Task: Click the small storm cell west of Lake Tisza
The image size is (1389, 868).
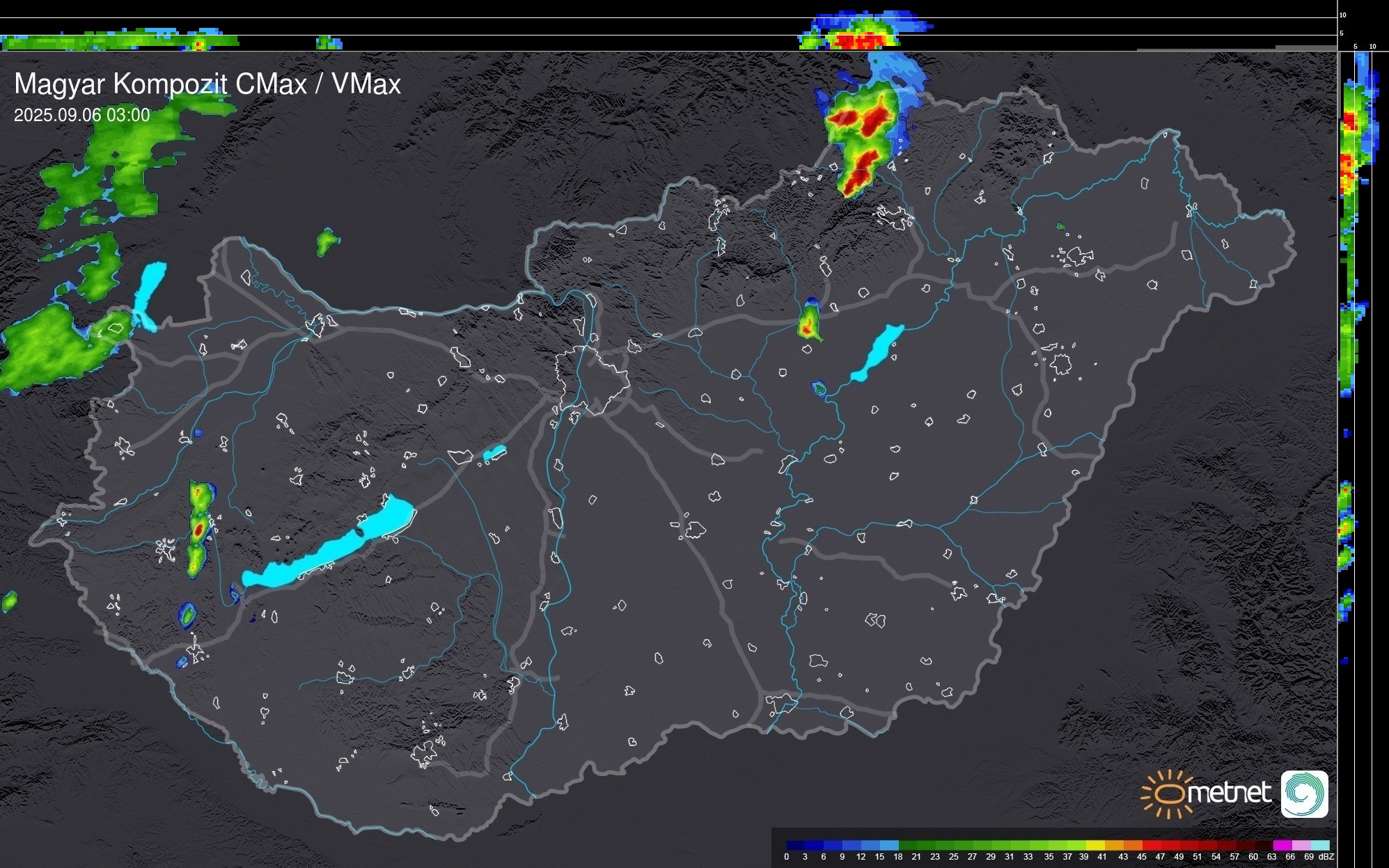Action: tap(809, 324)
